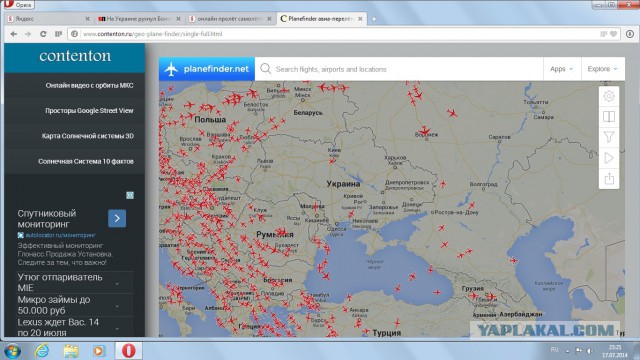This screenshot has width=640, height=360.
Task: Click the magnifier search icon
Action: tap(265, 69)
